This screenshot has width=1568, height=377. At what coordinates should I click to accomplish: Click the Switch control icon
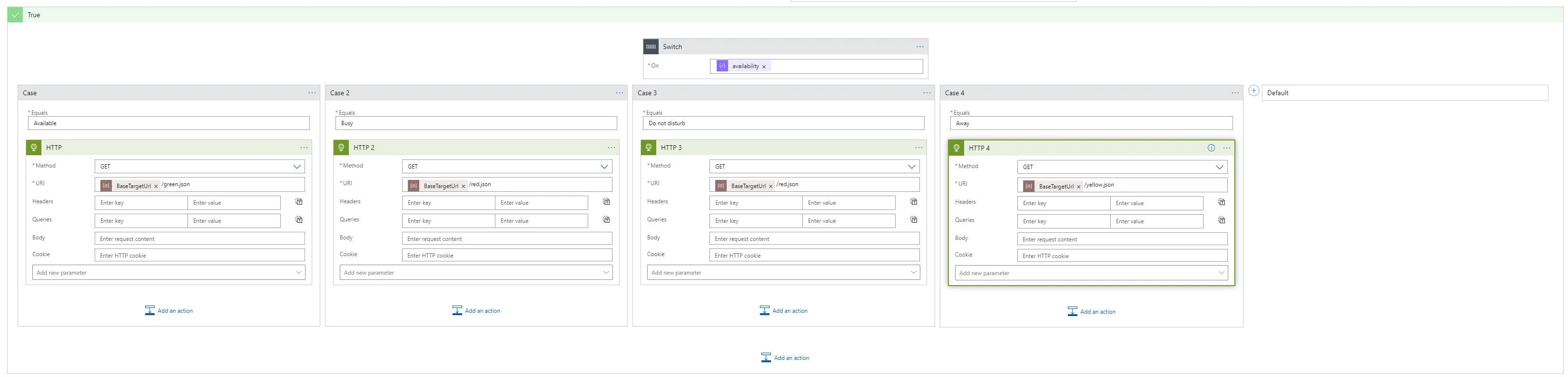click(x=651, y=47)
